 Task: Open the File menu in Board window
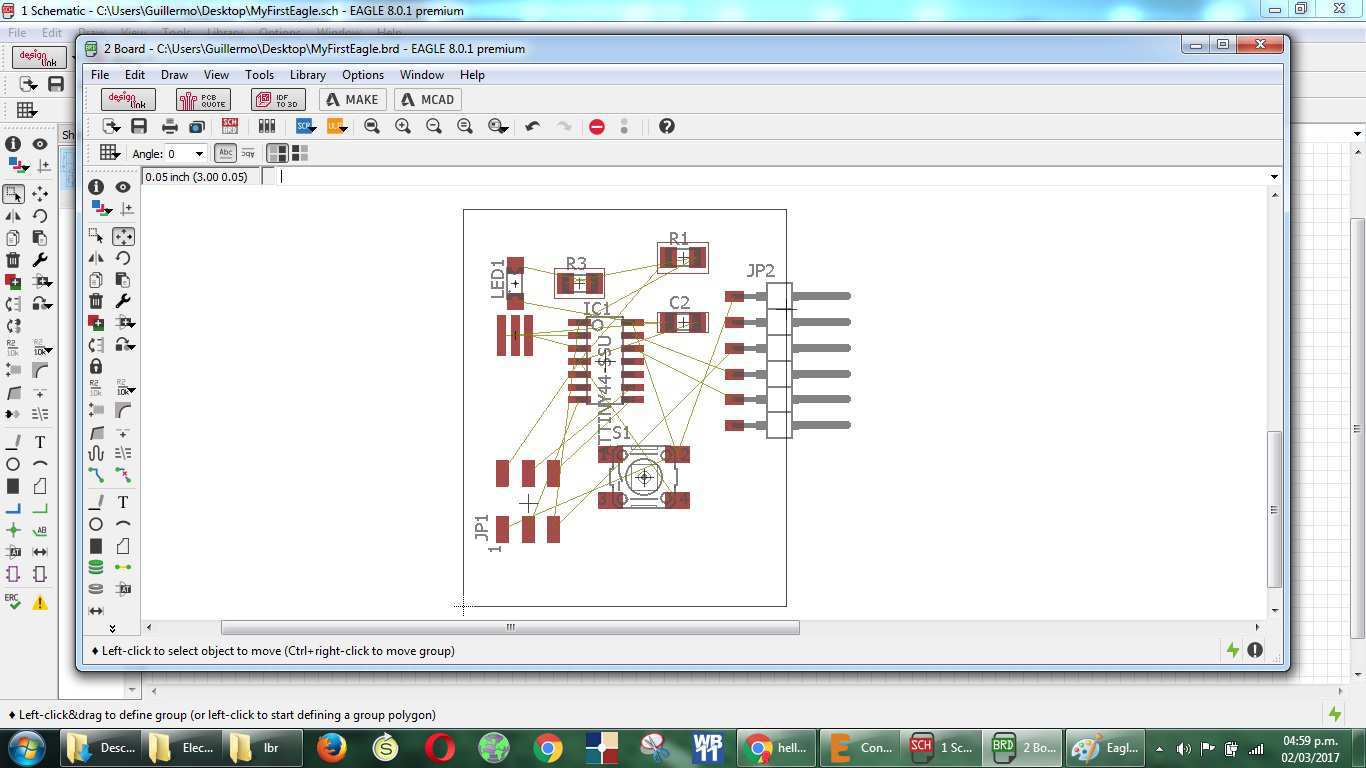(100, 74)
